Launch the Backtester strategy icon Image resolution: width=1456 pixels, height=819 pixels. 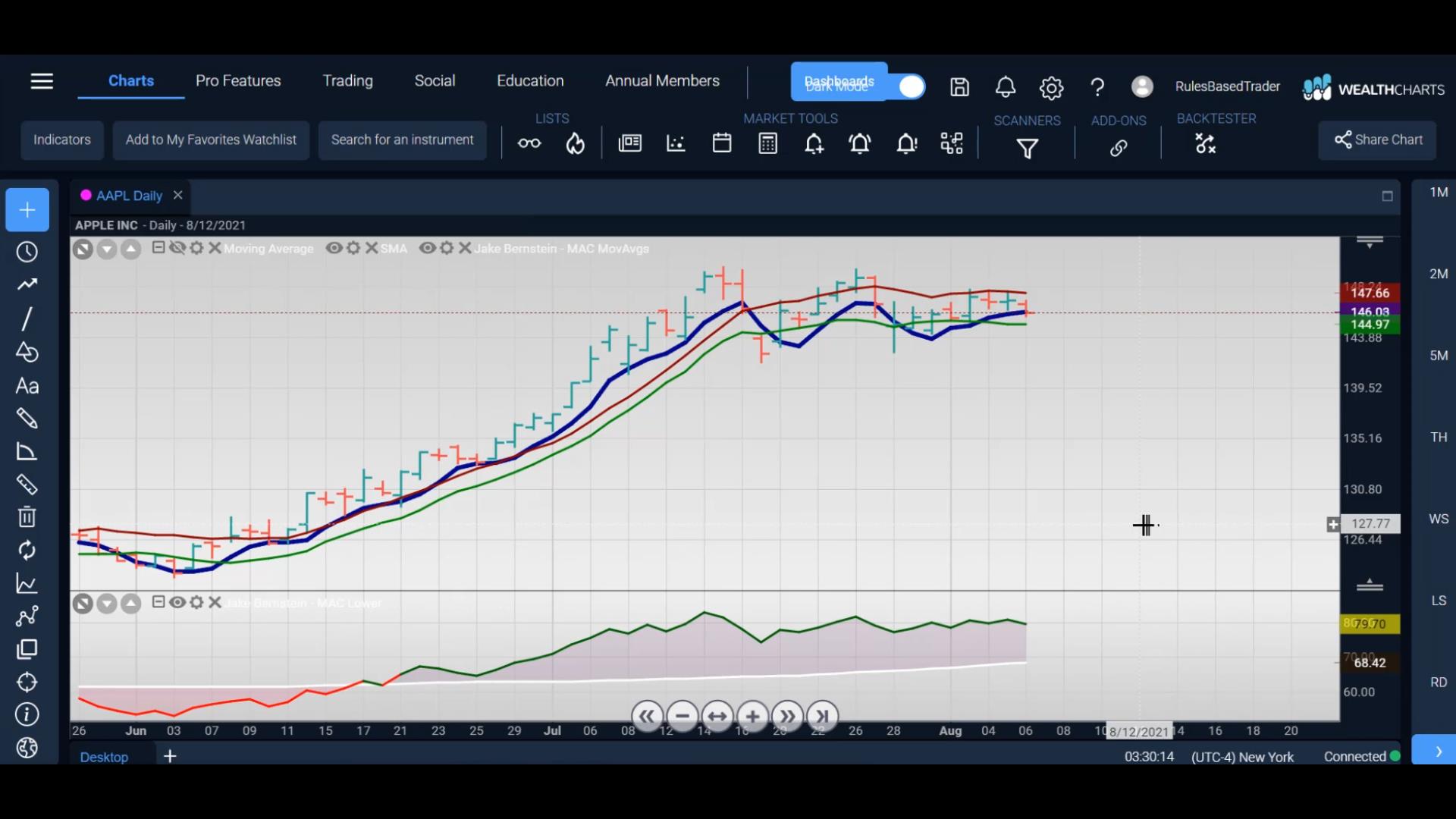[1205, 143]
